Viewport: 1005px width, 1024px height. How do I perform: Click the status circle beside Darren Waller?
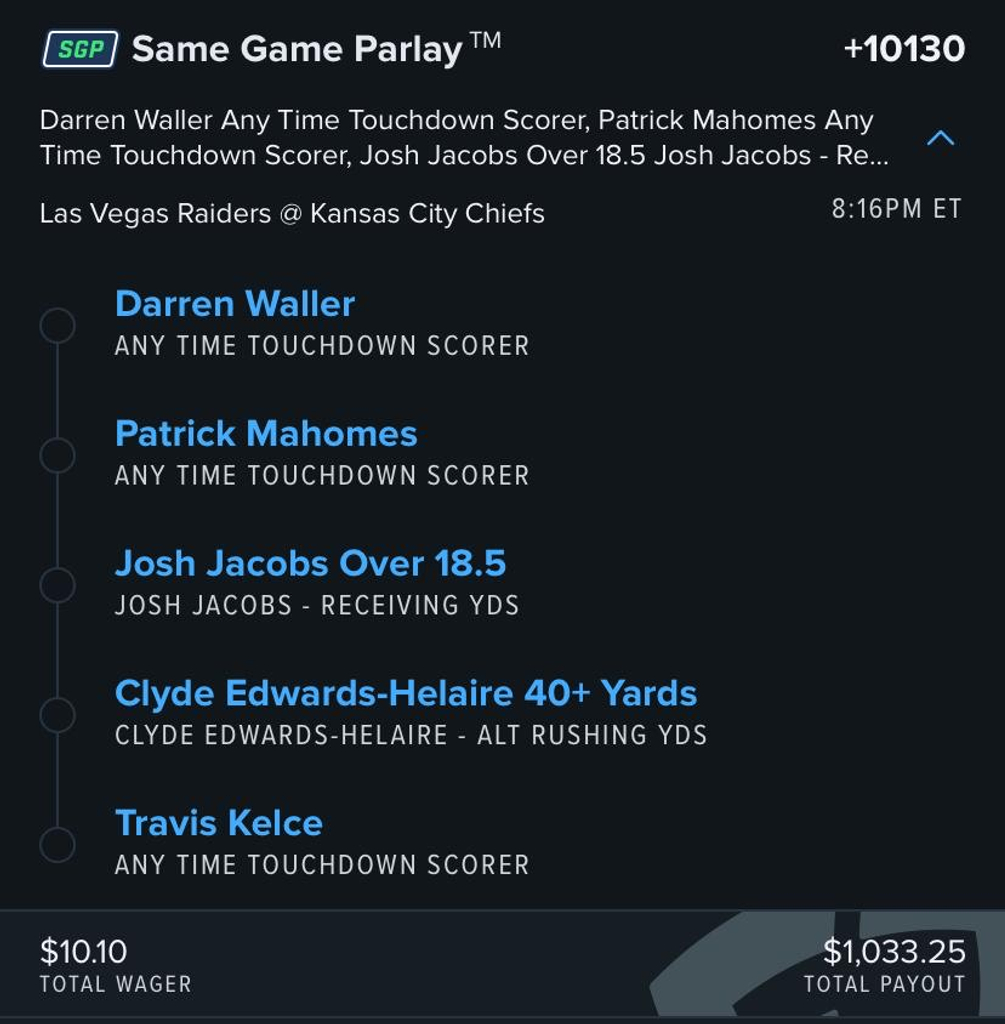click(57, 326)
